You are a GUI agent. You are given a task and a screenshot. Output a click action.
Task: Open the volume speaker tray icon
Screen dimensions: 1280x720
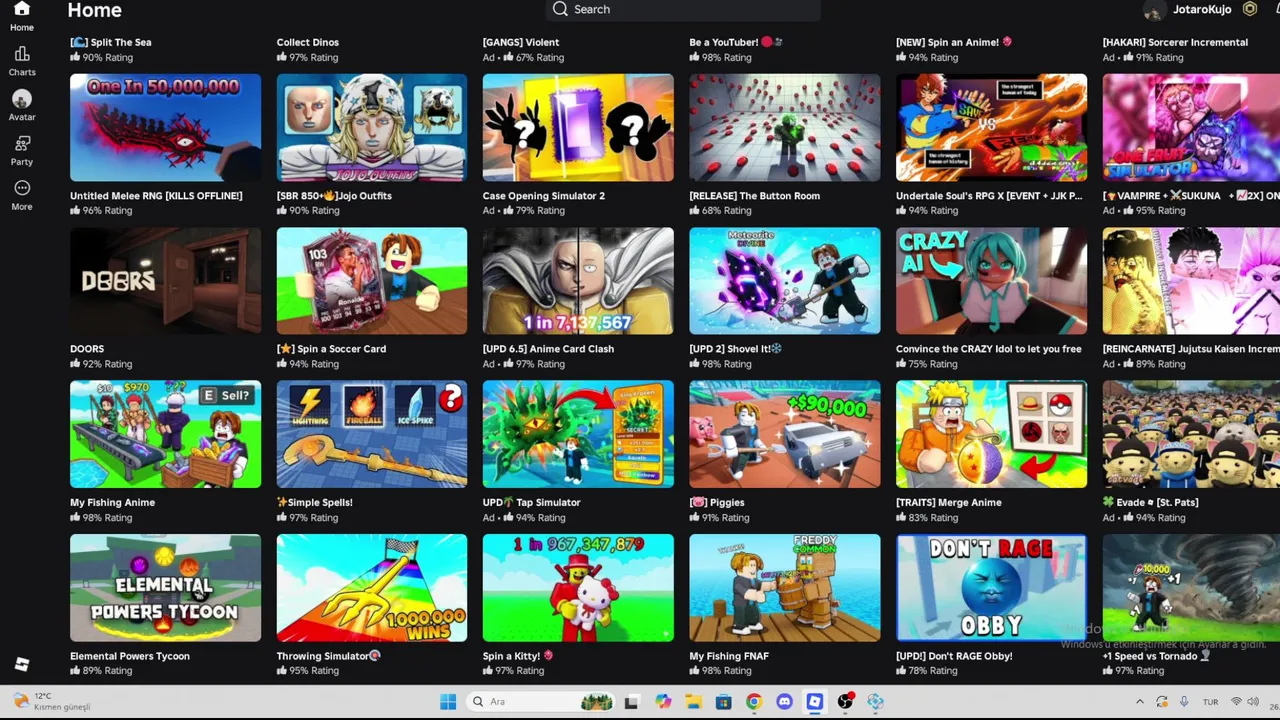click(1253, 702)
